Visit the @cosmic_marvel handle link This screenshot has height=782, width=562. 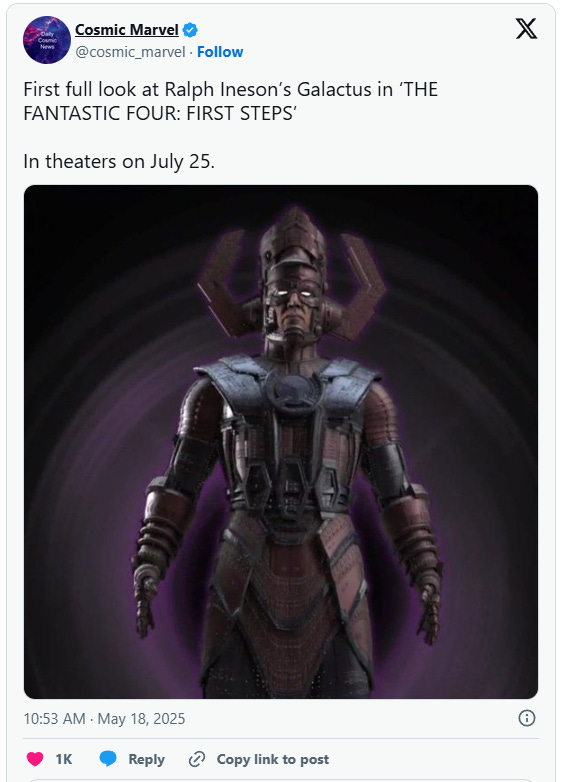click(x=130, y=52)
